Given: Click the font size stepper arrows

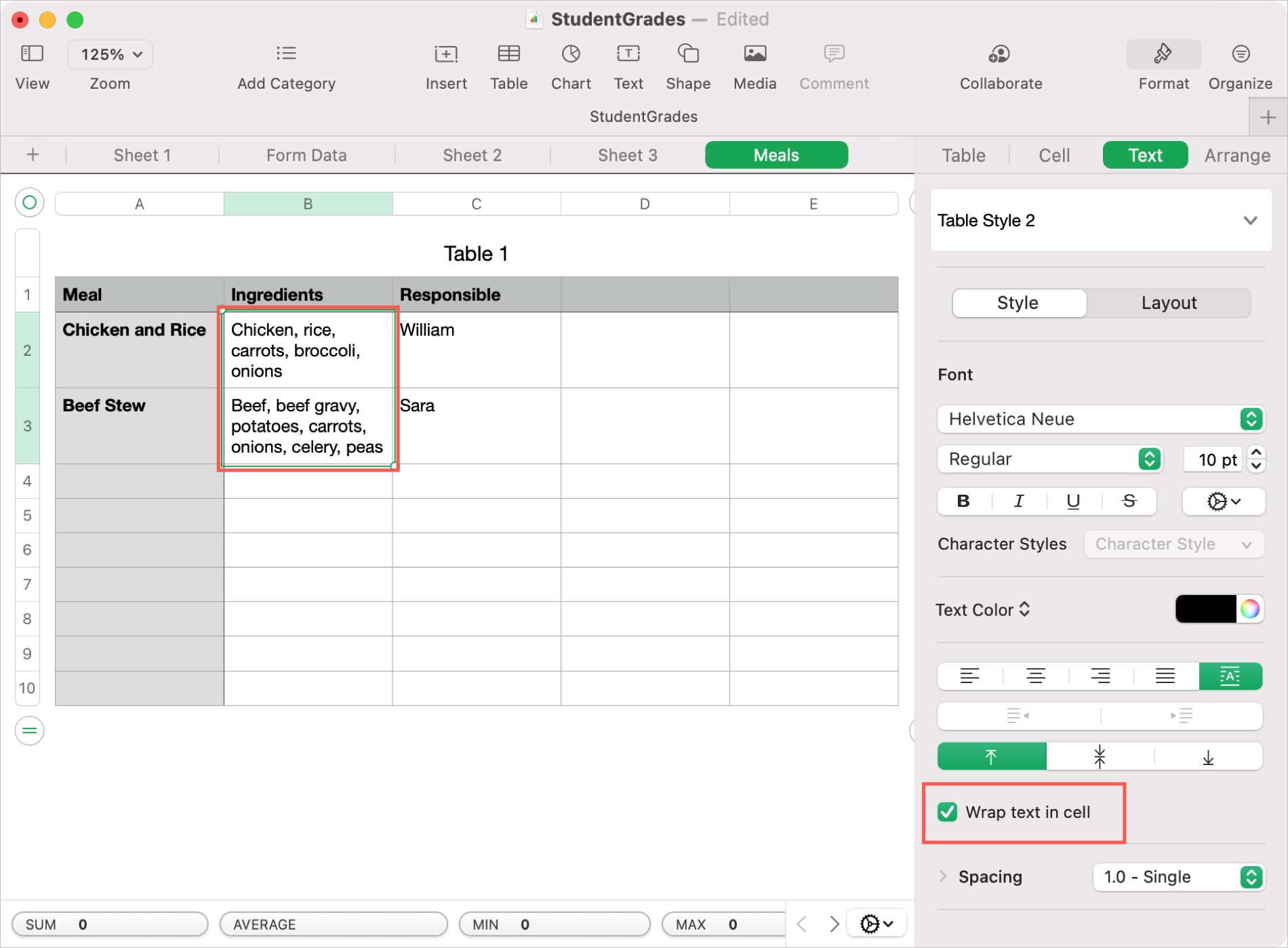Looking at the screenshot, I should (x=1256, y=459).
